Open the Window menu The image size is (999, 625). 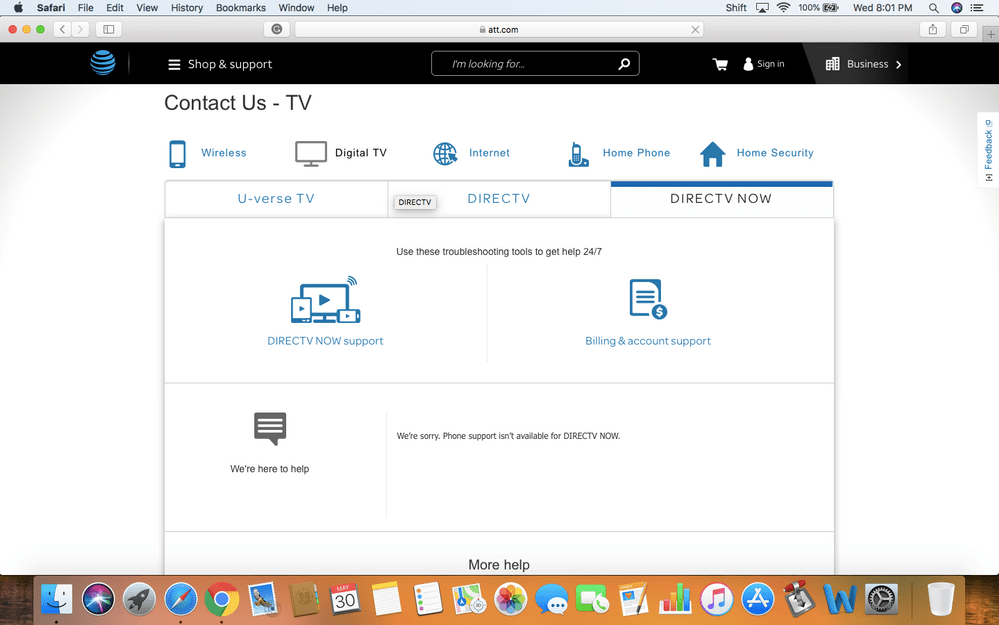click(x=296, y=8)
